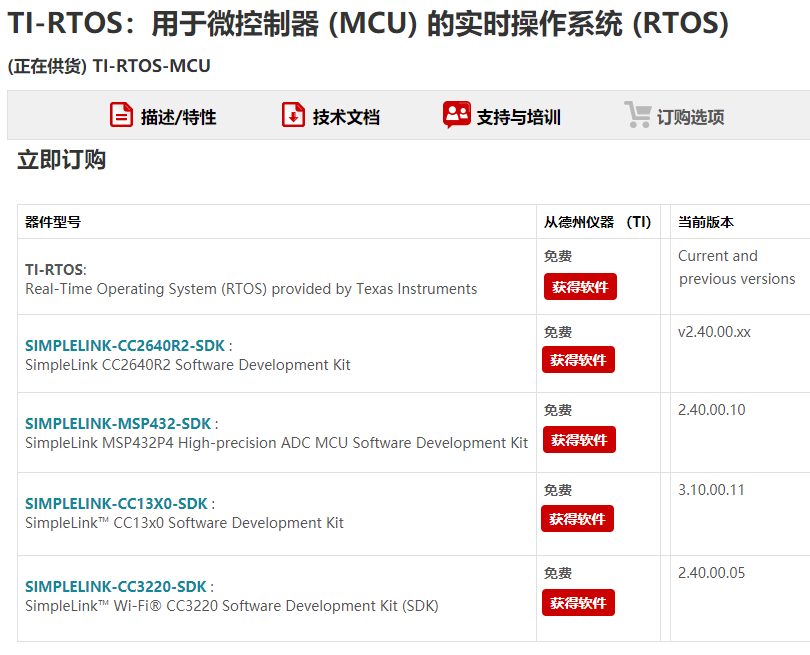The image size is (810, 655).
Task: Click the TI-RTOS part name text
Action: tap(54, 270)
